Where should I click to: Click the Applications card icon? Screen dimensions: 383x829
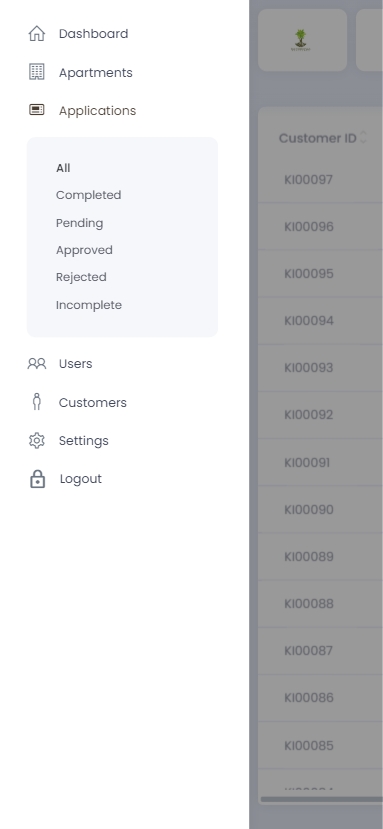pos(37,110)
